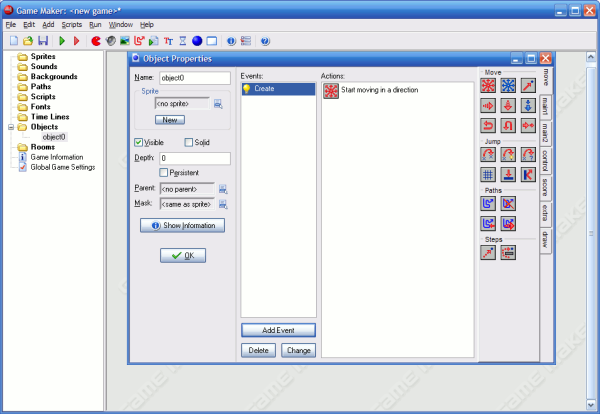600x414 pixels.
Task: Select the first Jump to position action icon
Action: click(x=488, y=155)
